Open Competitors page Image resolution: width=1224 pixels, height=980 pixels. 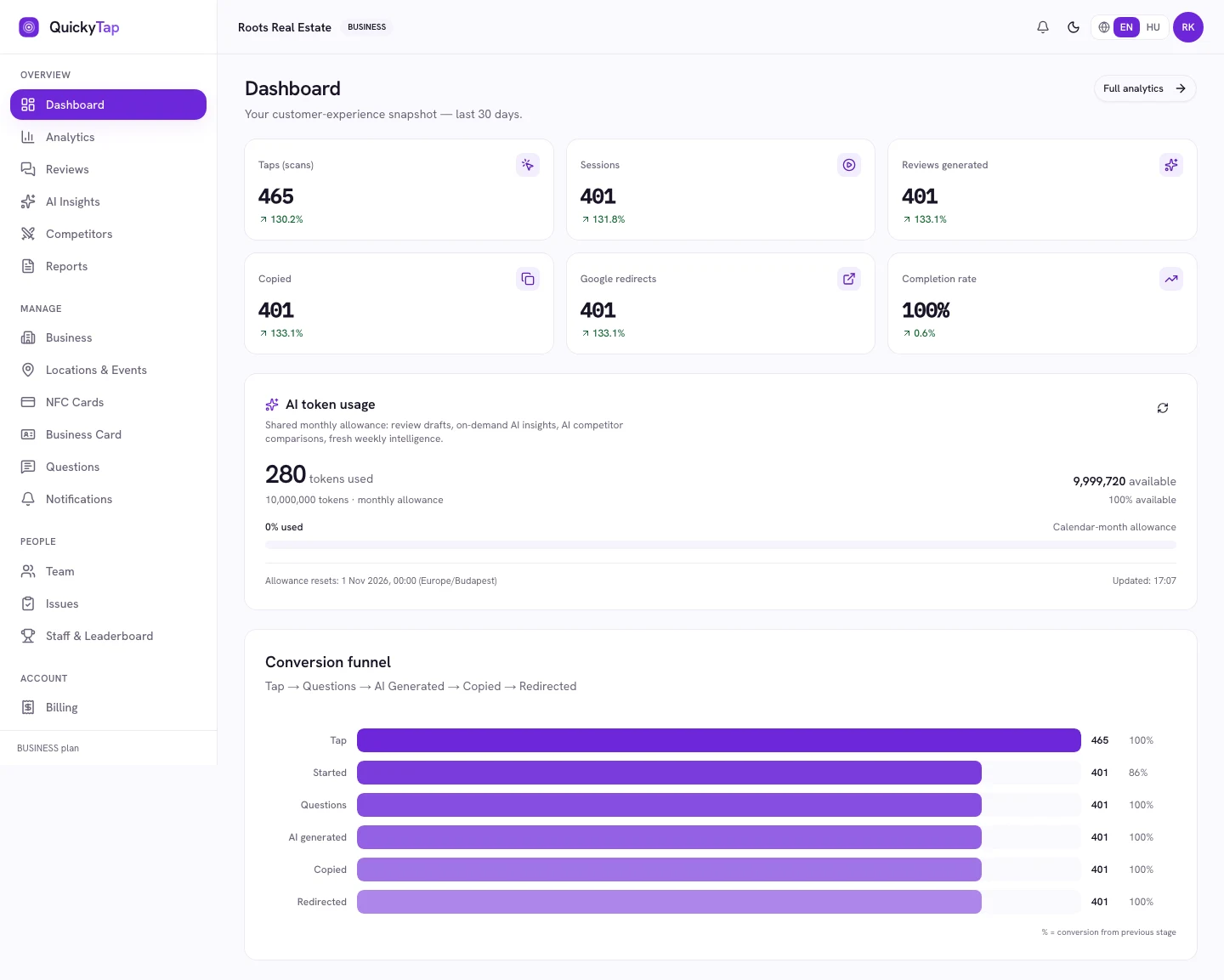click(x=108, y=234)
